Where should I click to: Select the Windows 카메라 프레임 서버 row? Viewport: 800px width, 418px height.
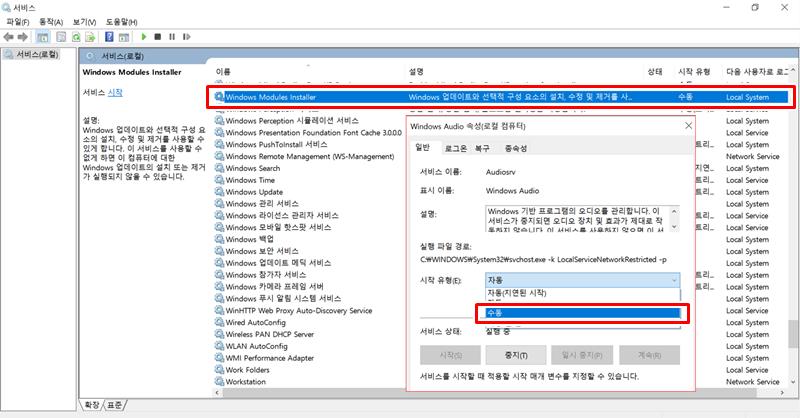(x=309, y=286)
